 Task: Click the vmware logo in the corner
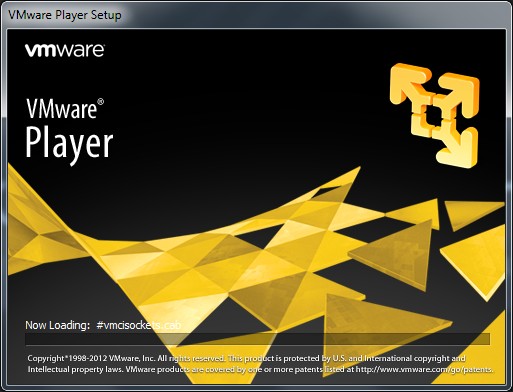tap(65, 50)
